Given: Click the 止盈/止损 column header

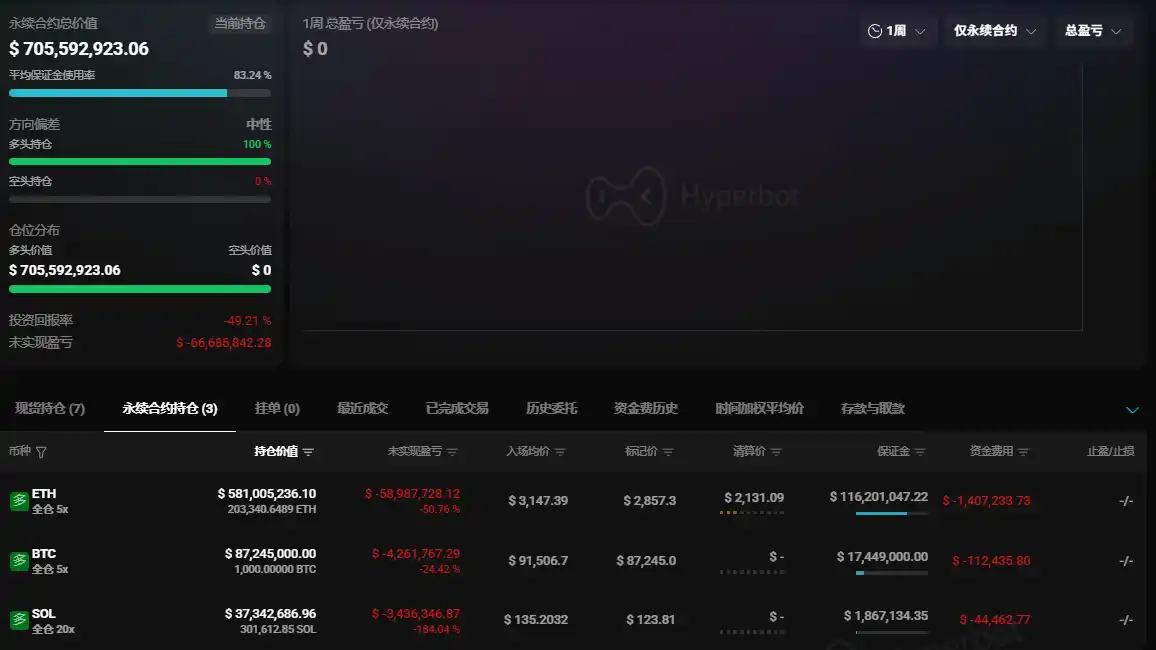Looking at the screenshot, I should click(1110, 451).
